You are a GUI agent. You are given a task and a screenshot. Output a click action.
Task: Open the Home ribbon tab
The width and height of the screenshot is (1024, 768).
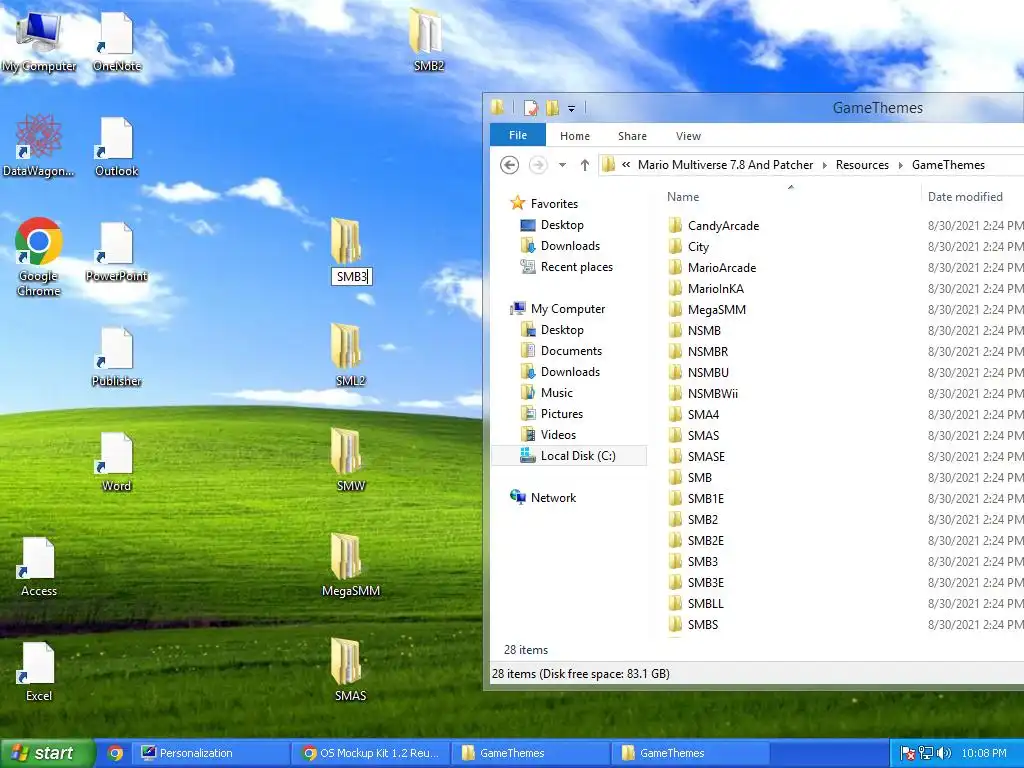pyautogui.click(x=575, y=136)
